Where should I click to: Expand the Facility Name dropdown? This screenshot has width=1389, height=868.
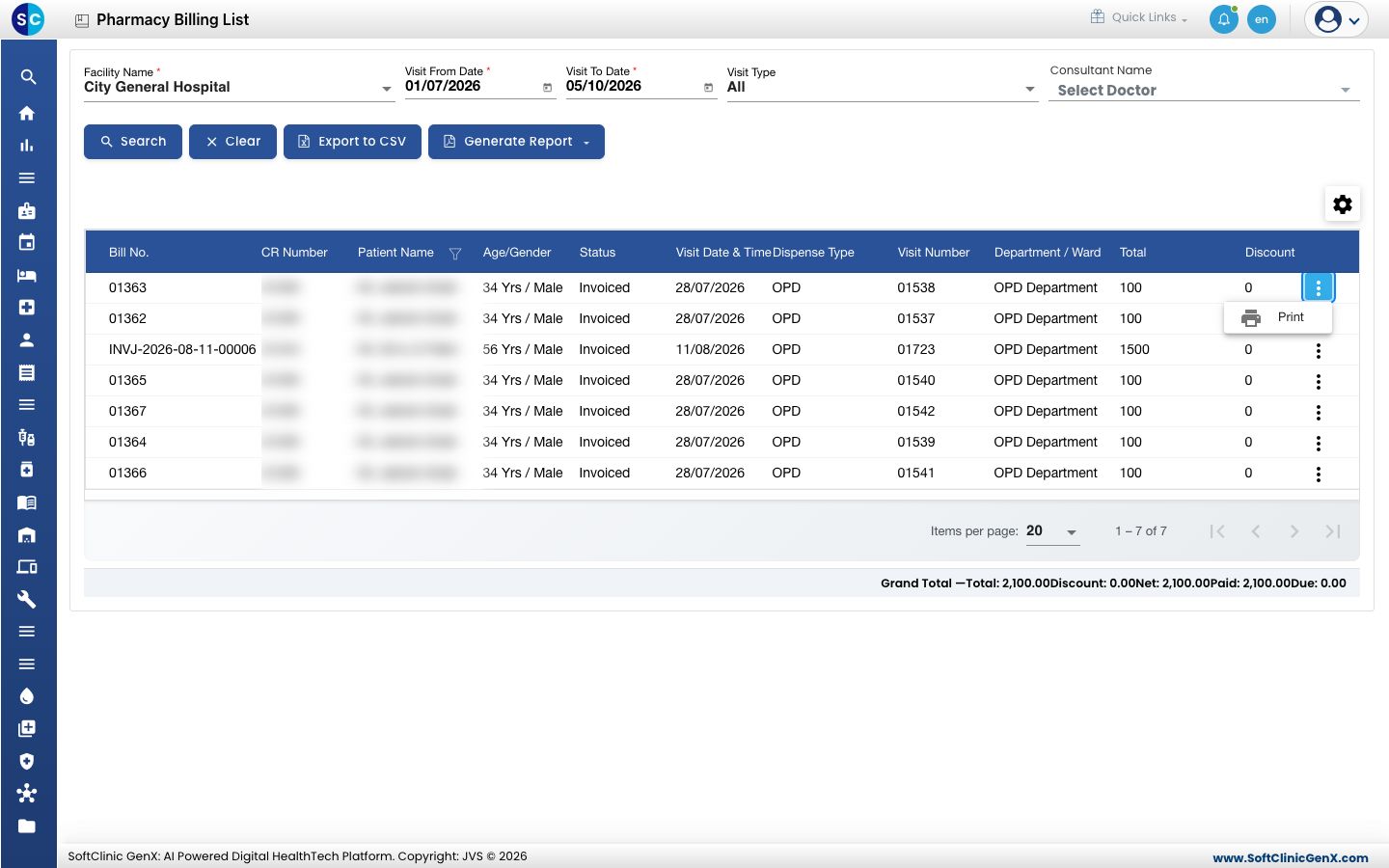[x=387, y=89]
